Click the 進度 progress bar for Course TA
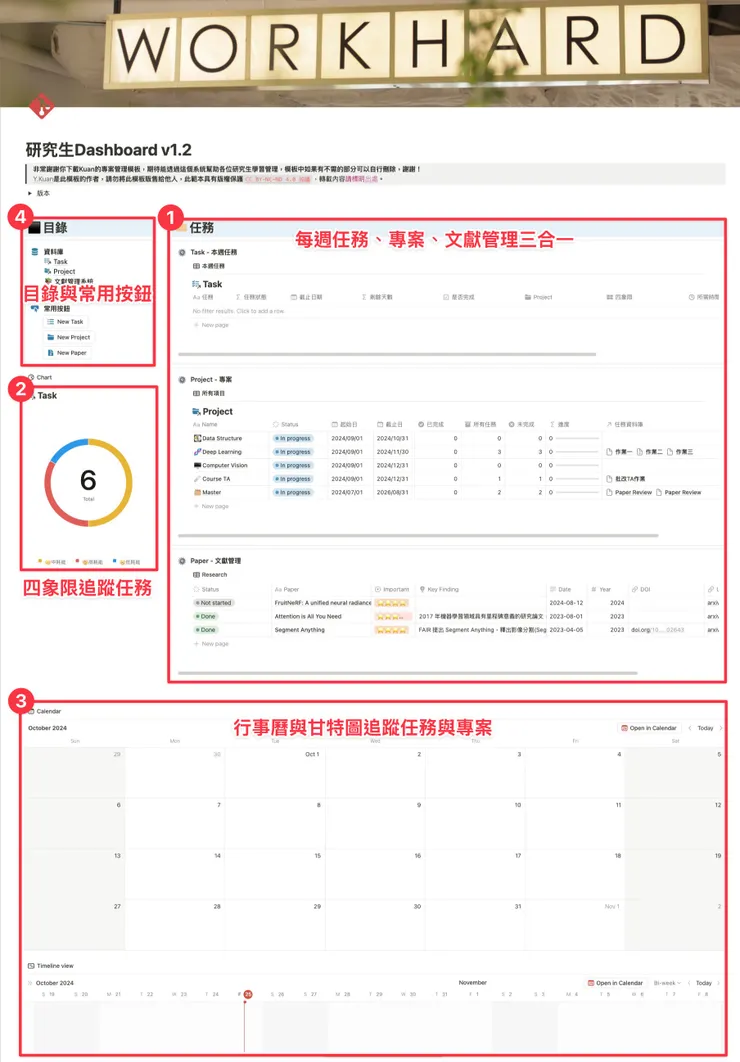The image size is (740, 1062). (578, 480)
